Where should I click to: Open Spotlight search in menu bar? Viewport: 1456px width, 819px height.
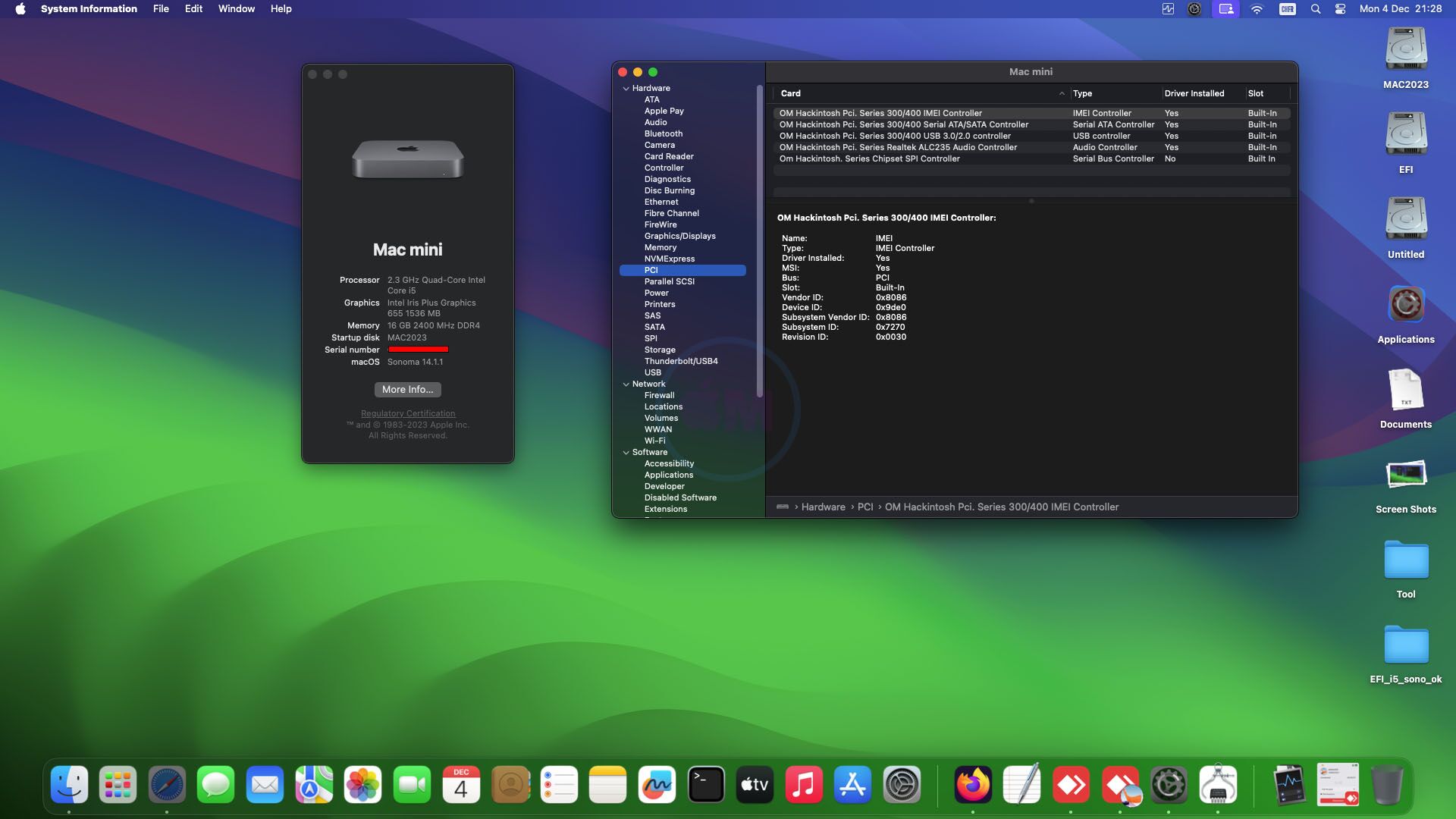point(1316,9)
